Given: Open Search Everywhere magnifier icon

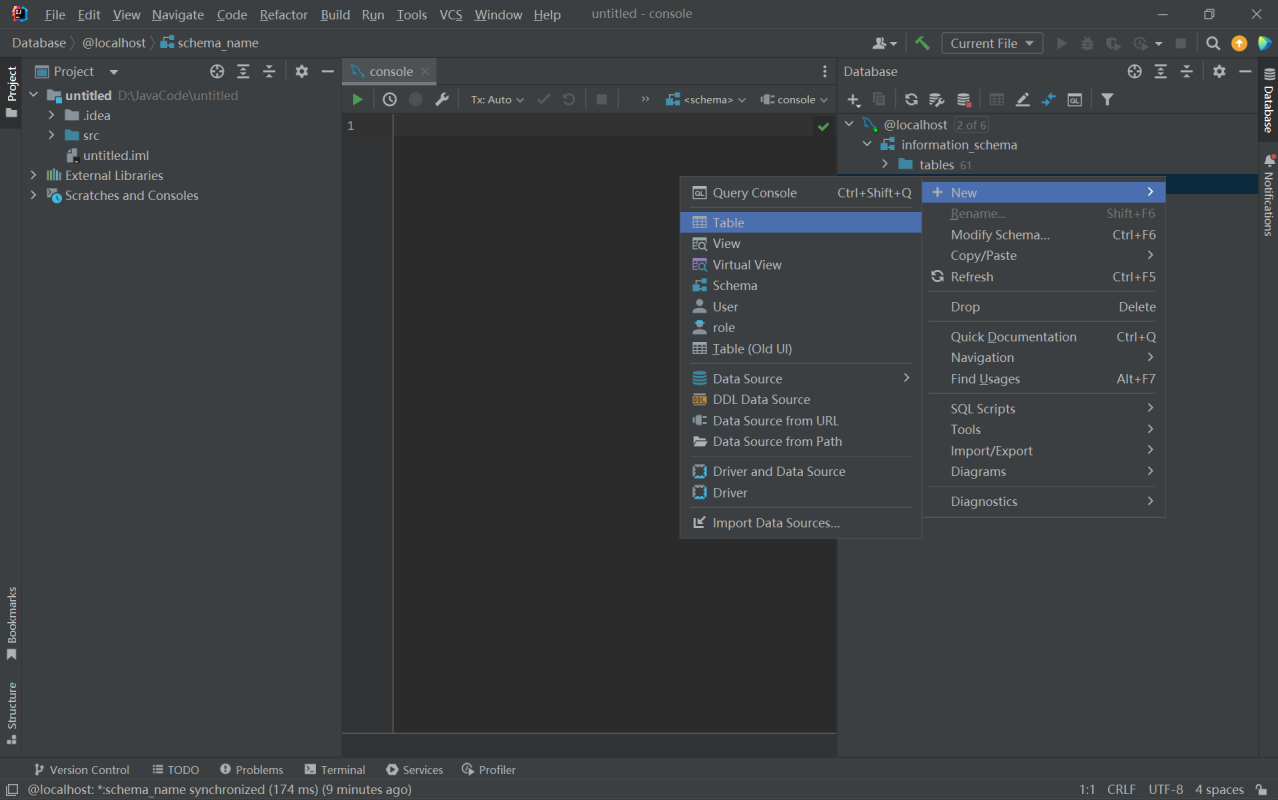Looking at the screenshot, I should pos(1213,43).
